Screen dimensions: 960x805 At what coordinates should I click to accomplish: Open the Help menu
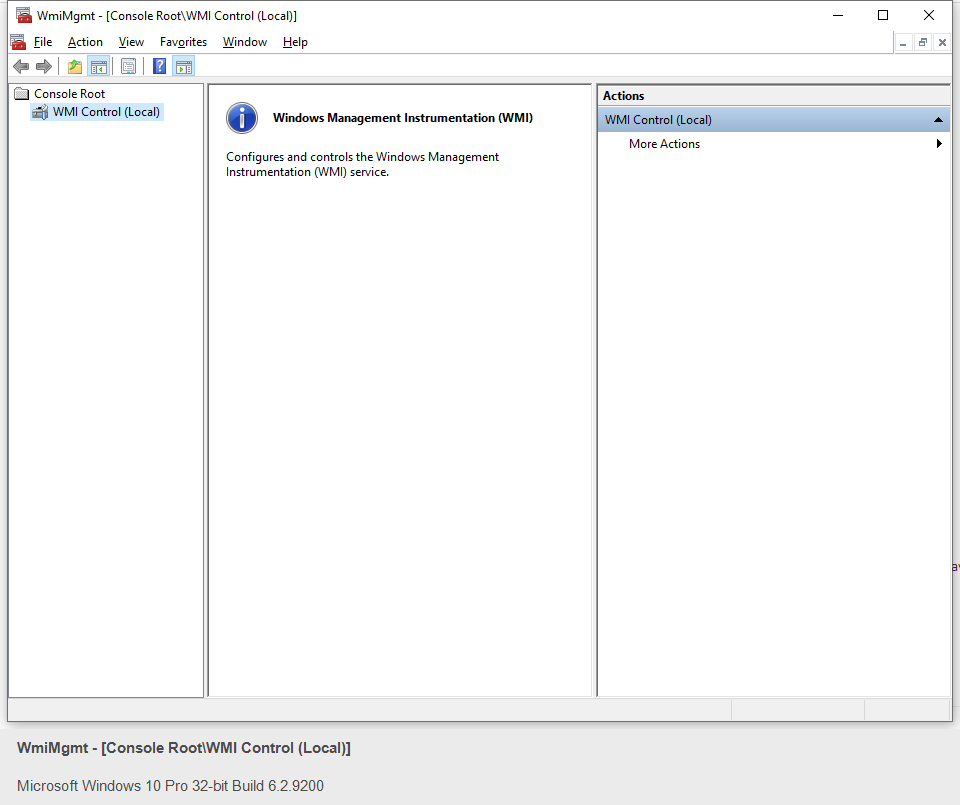[295, 42]
